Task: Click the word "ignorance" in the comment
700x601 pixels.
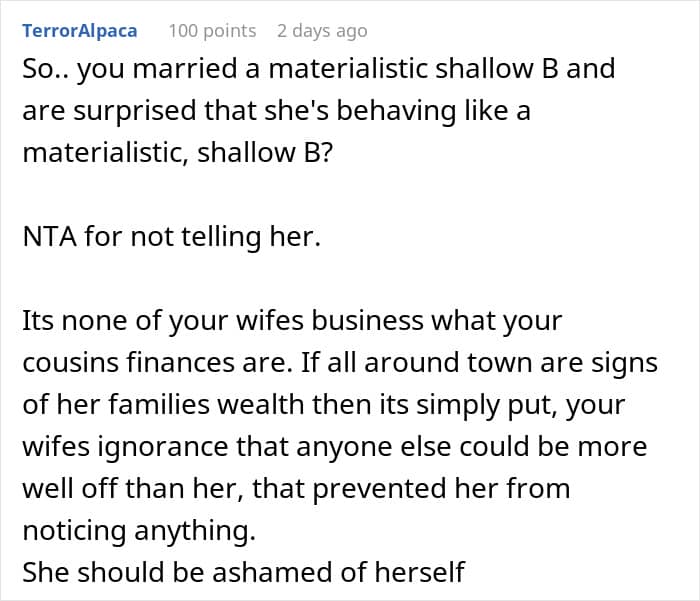Action: point(162,447)
